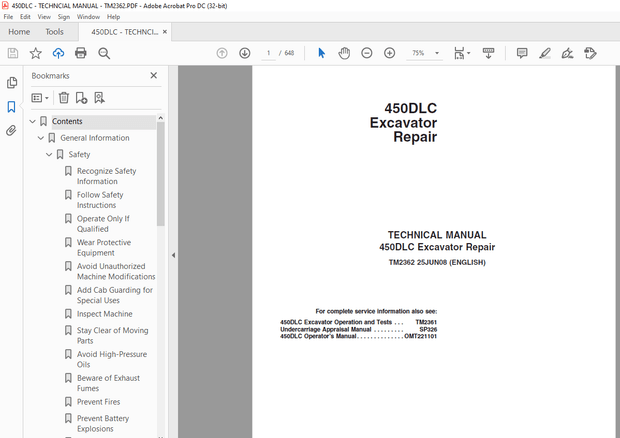
Task: Activate the Hand pan tool
Action: click(344, 53)
